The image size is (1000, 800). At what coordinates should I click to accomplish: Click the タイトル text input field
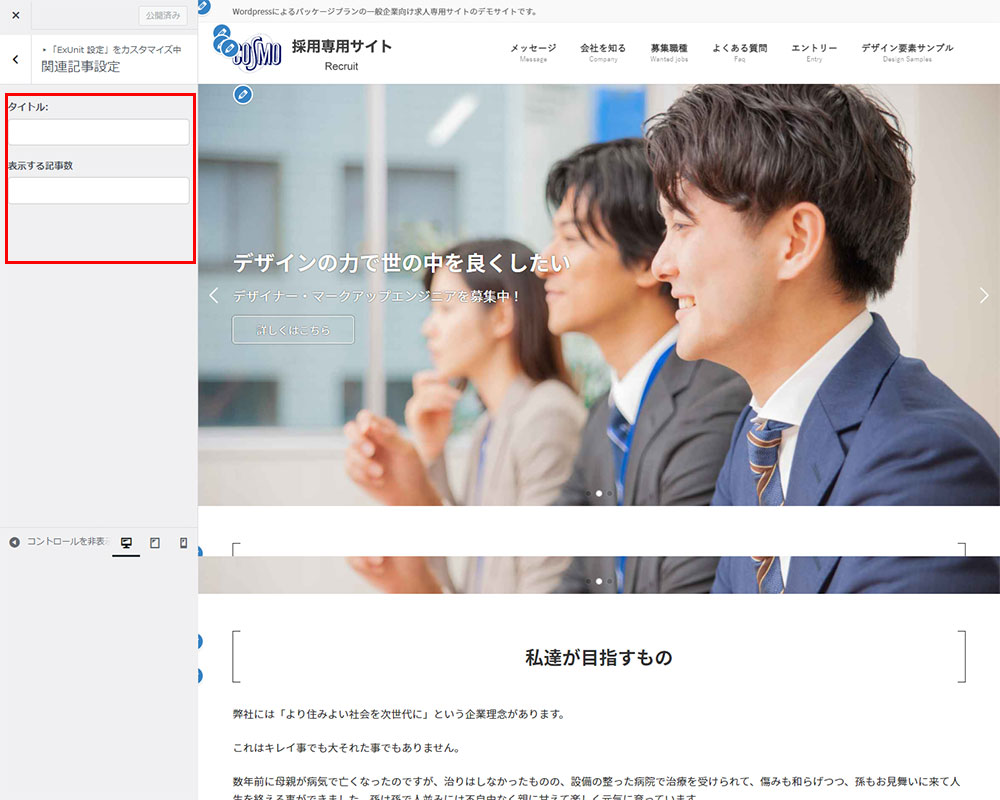[98, 132]
